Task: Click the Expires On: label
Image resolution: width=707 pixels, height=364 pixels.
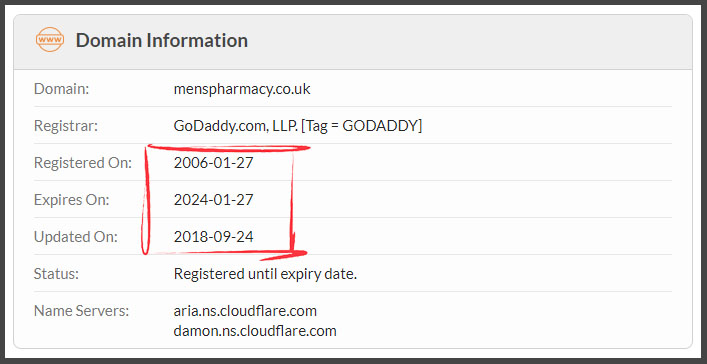Action: pyautogui.click(x=71, y=200)
